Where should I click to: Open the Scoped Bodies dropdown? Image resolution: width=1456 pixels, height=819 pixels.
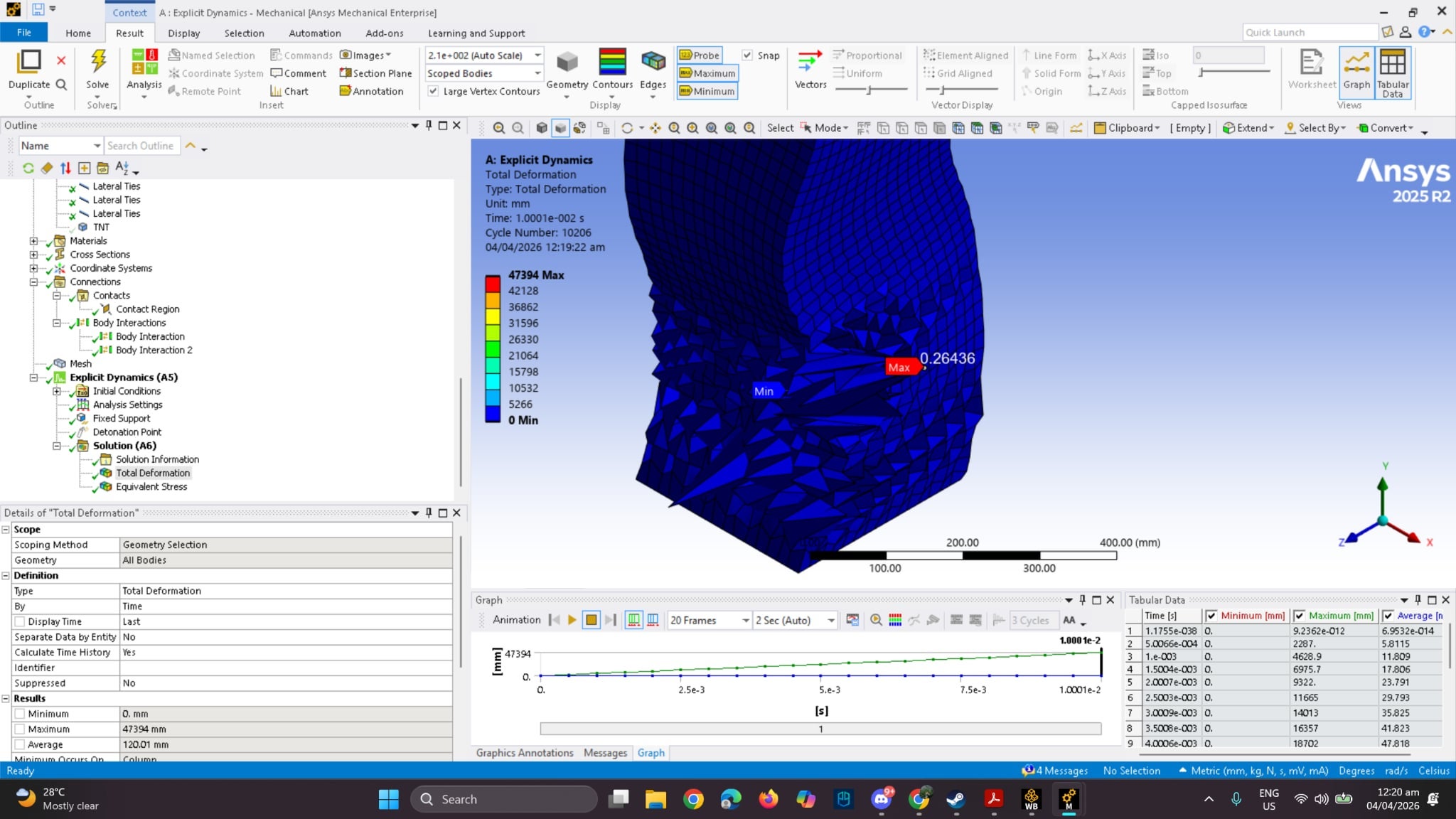click(537, 73)
